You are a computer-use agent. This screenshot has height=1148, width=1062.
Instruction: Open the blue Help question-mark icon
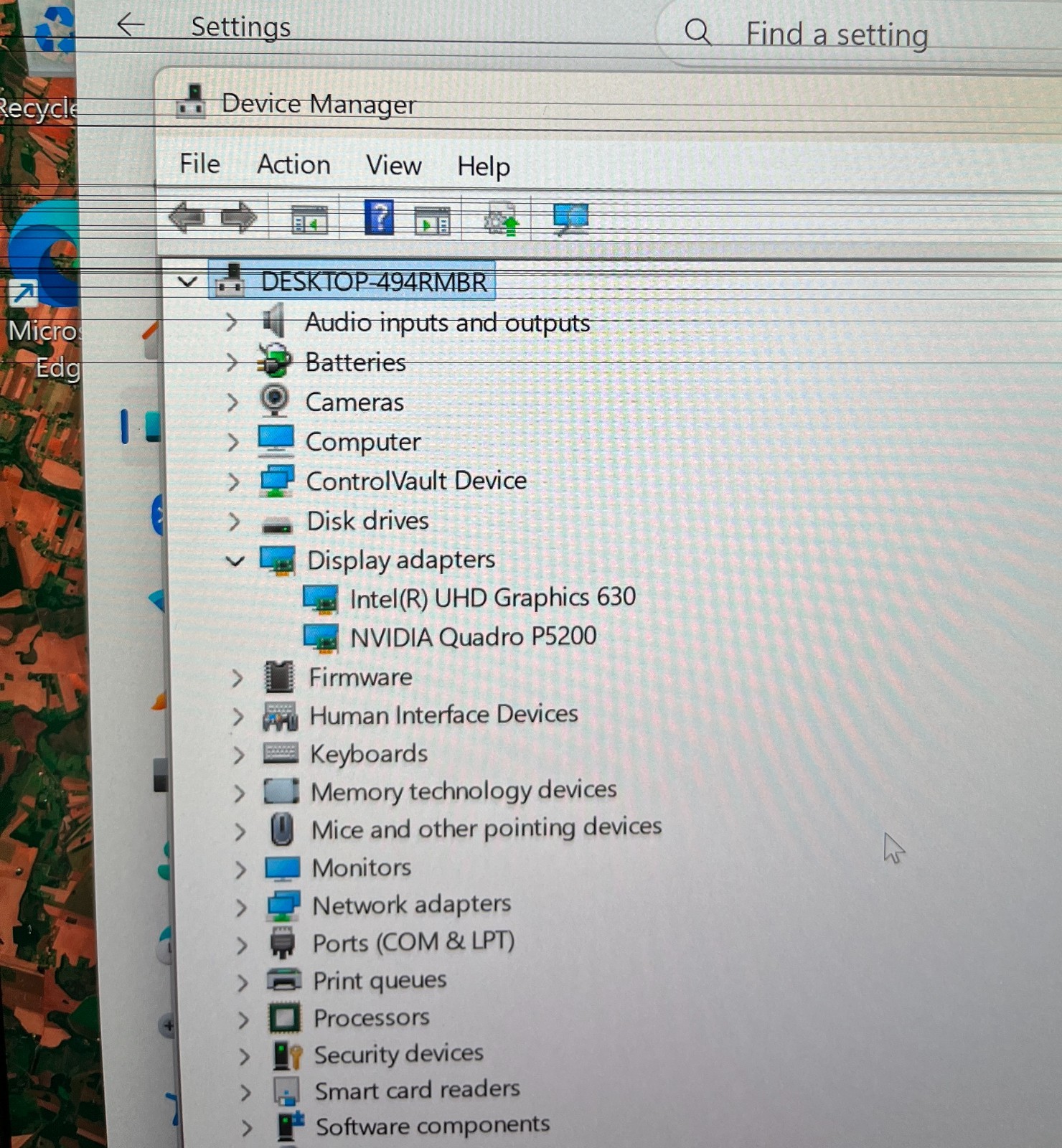coord(379,217)
